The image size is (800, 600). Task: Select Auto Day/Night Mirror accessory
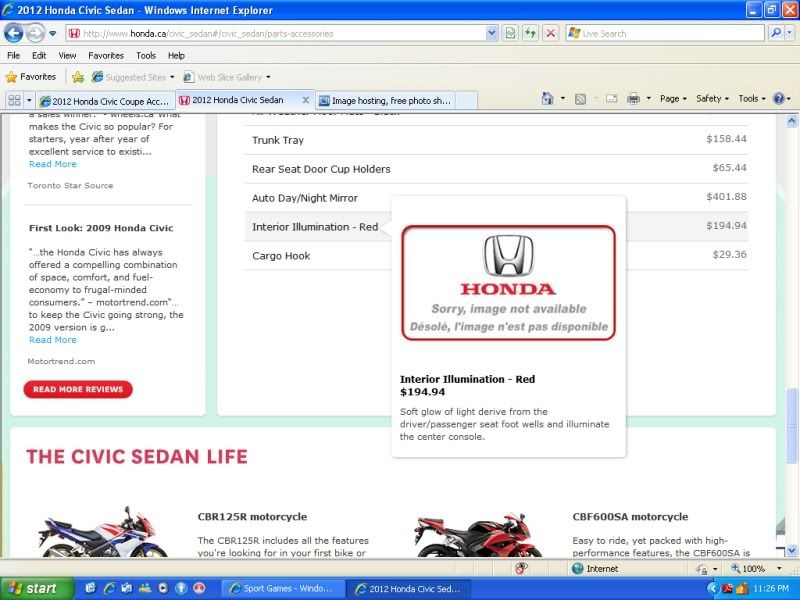(496, 198)
